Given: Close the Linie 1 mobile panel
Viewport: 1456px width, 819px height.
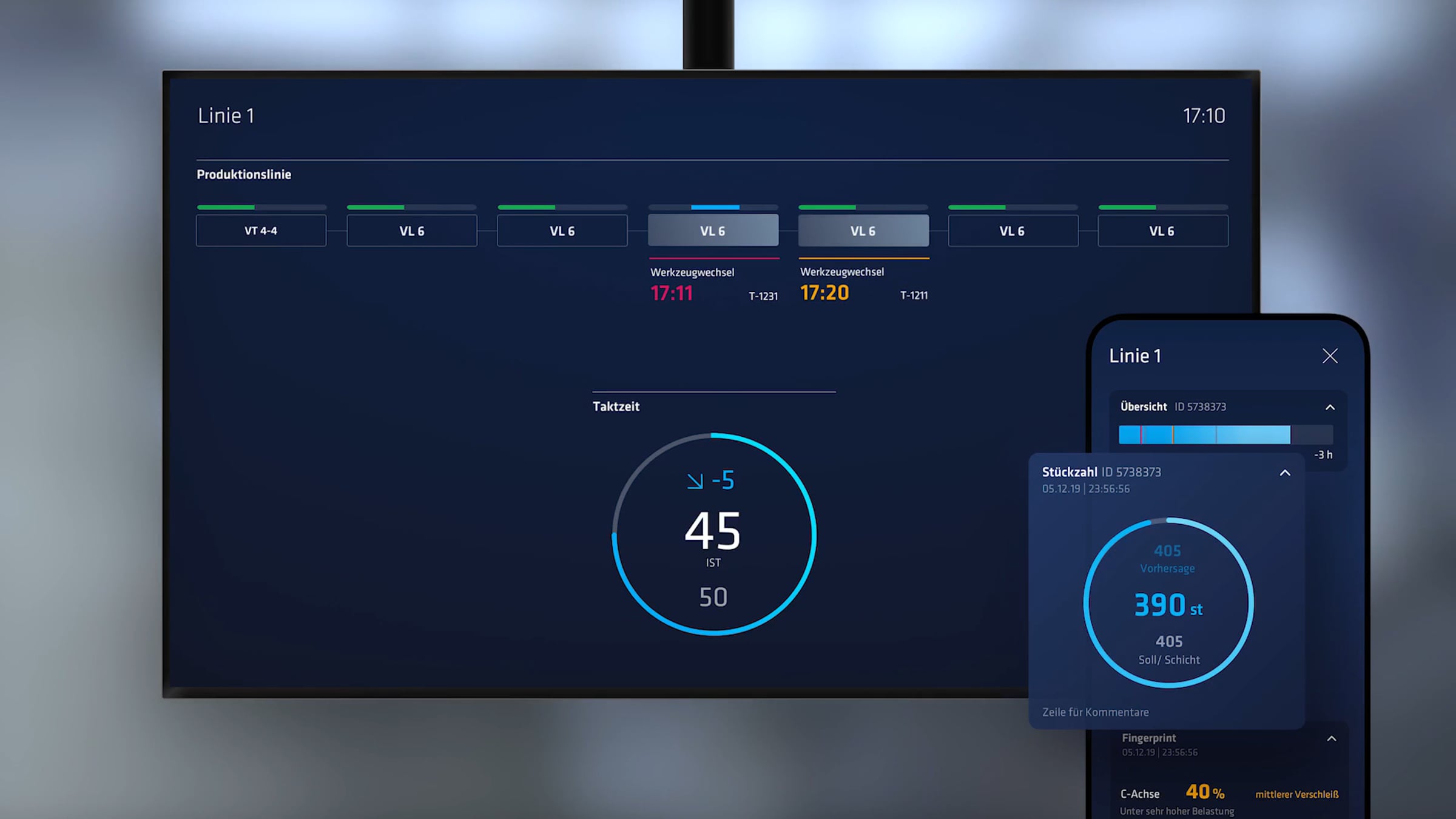Looking at the screenshot, I should click(x=1330, y=356).
